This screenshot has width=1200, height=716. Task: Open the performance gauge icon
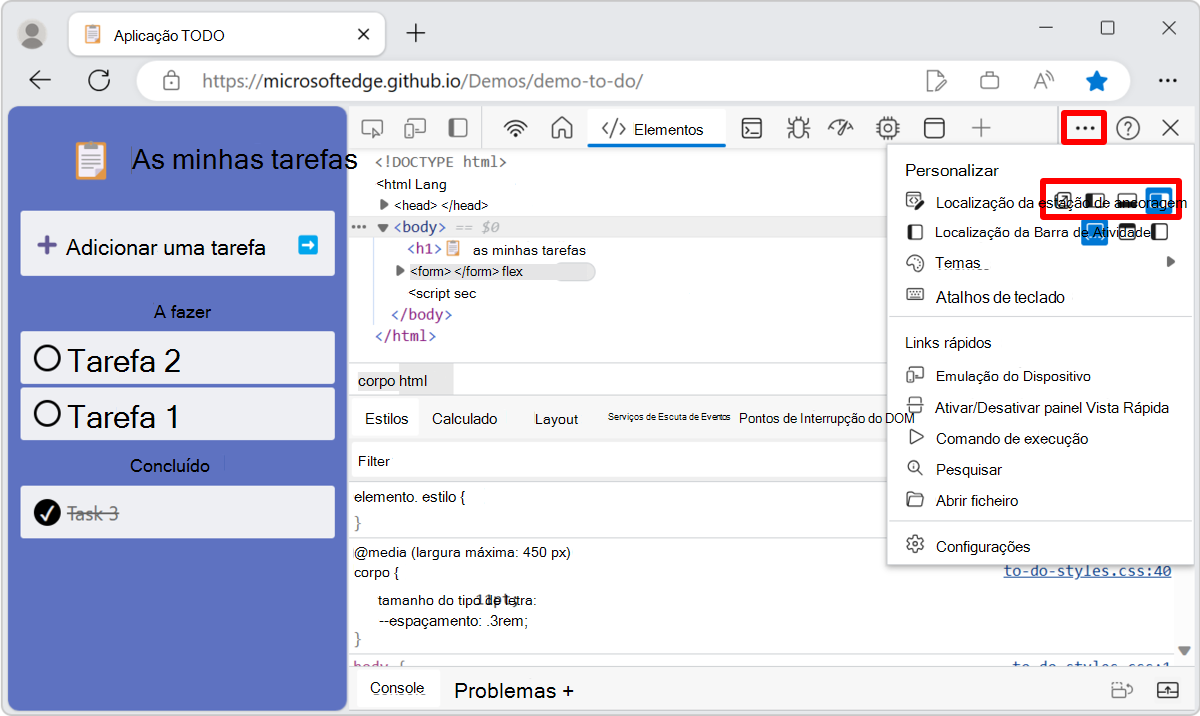point(839,128)
